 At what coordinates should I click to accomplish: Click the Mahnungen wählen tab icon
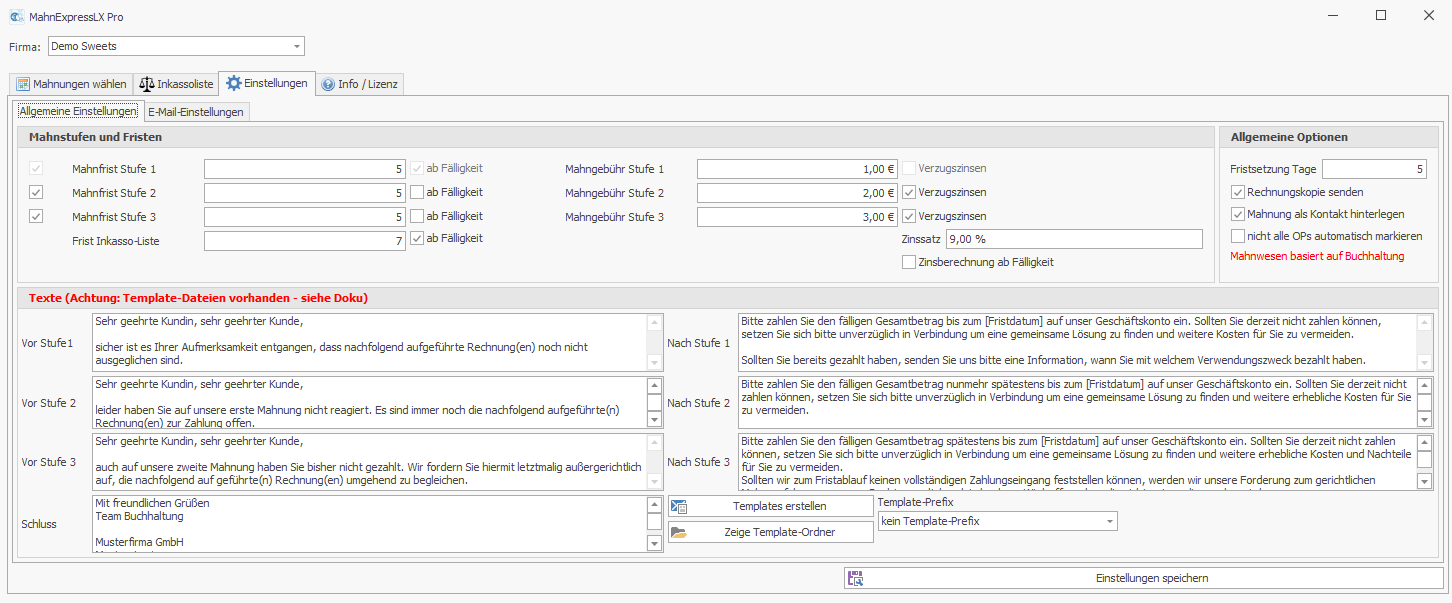[x=23, y=84]
